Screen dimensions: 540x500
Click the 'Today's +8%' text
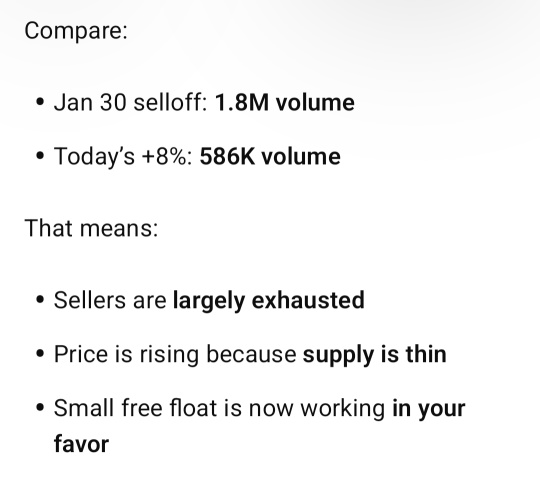coord(121,156)
